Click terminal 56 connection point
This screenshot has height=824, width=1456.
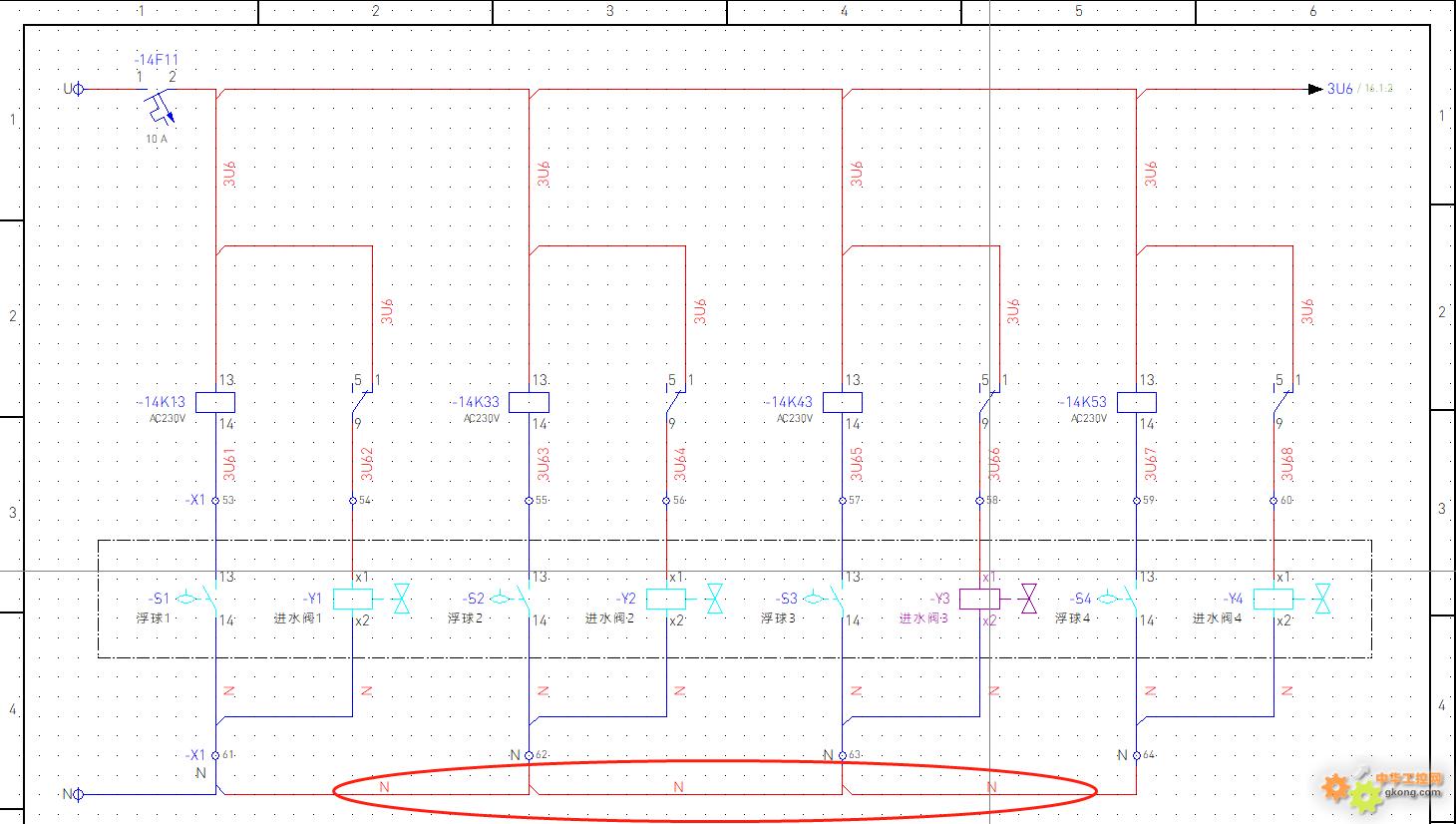[666, 501]
